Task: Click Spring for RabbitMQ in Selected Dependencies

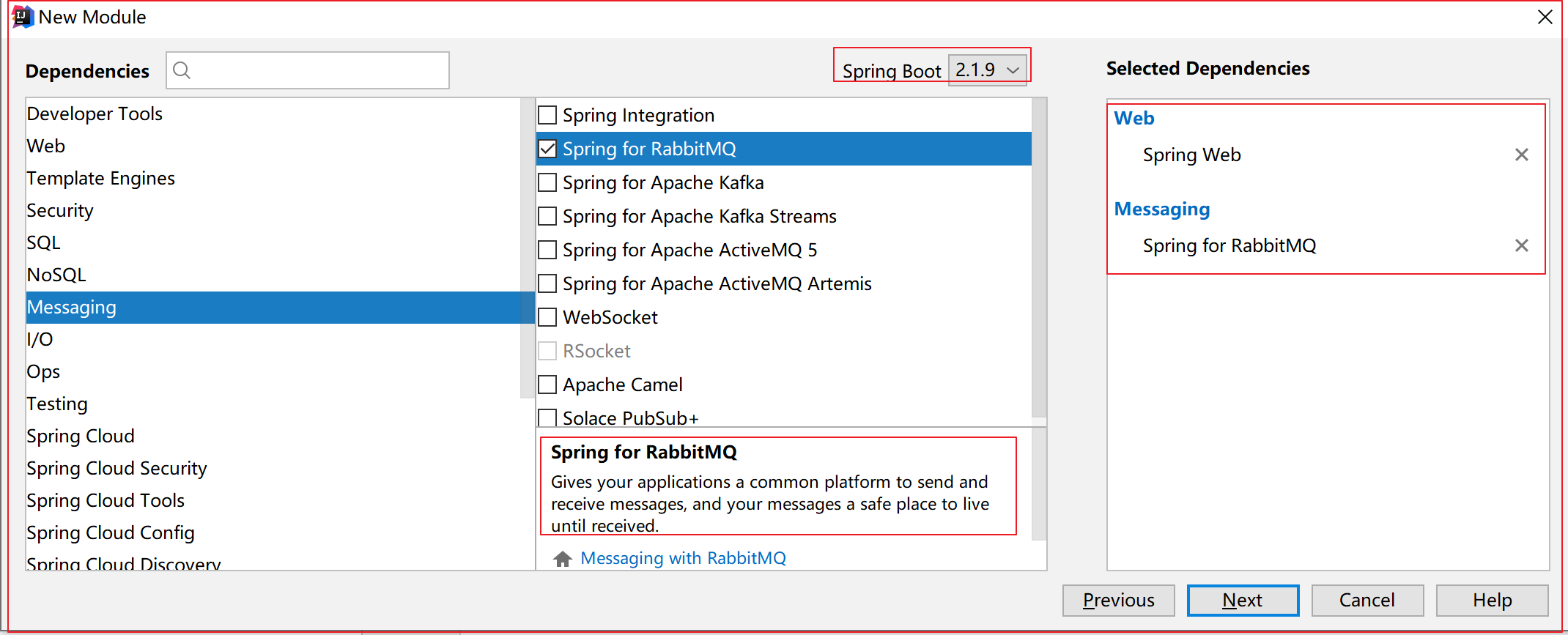Action: (x=1229, y=245)
